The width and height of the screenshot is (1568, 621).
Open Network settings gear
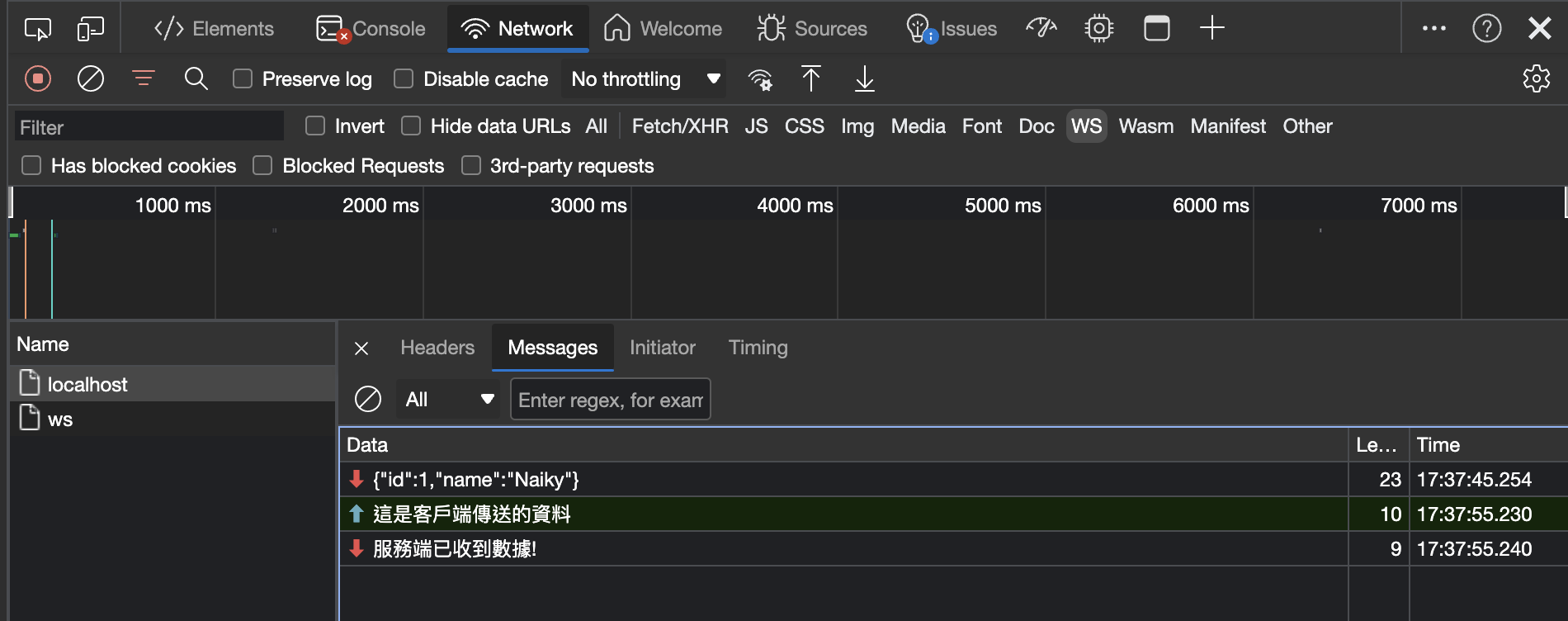(1536, 78)
